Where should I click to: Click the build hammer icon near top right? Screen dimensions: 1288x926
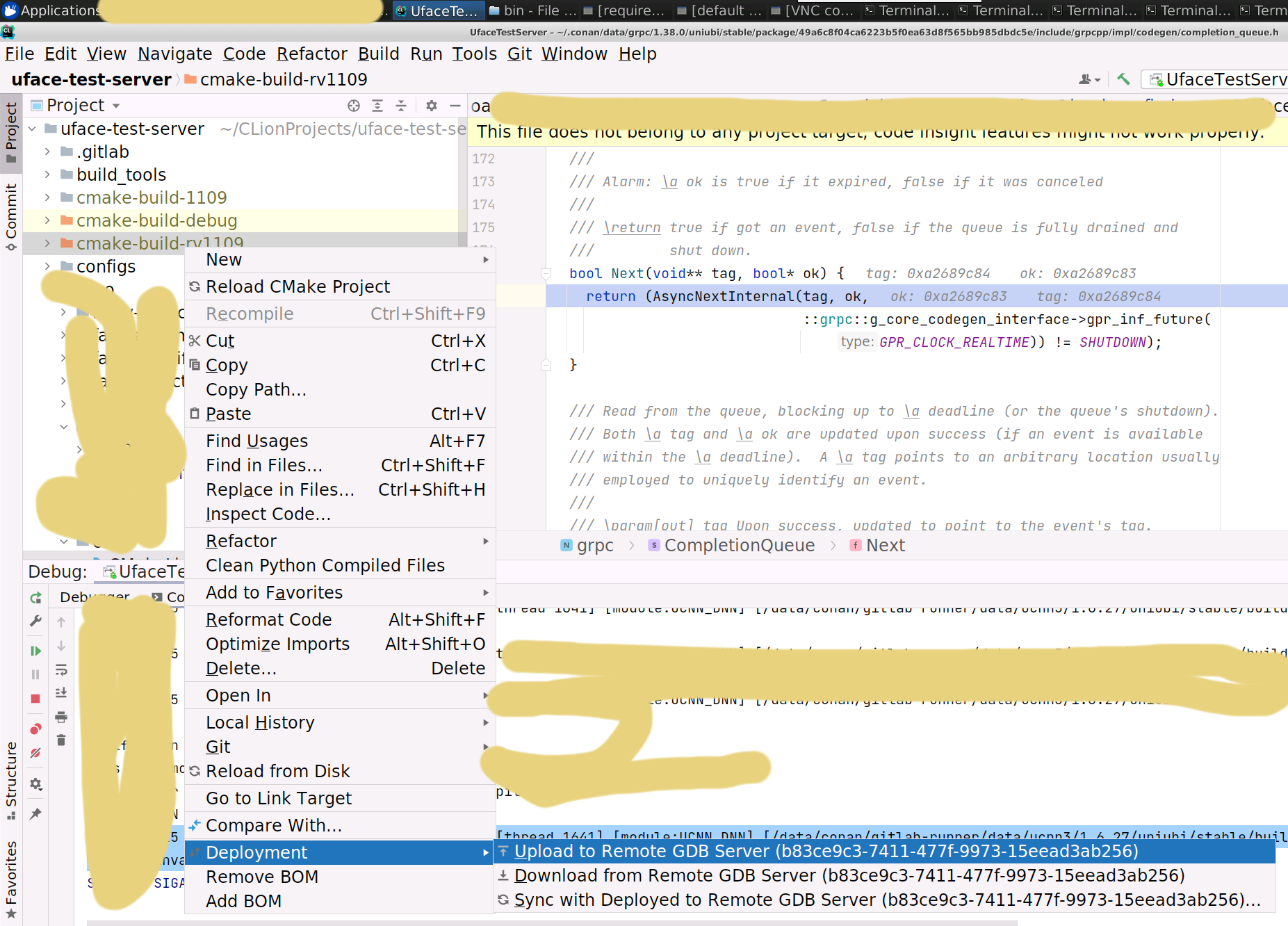coord(1123,79)
